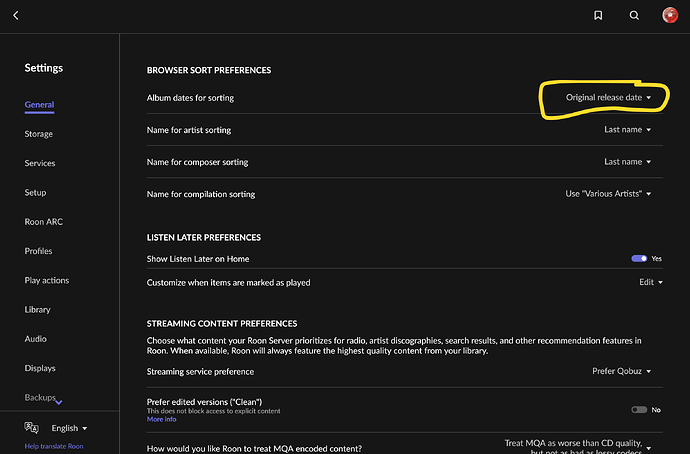Open the artist sorting Last name dropdown
Screen dimensions: 690x454
coord(628,129)
